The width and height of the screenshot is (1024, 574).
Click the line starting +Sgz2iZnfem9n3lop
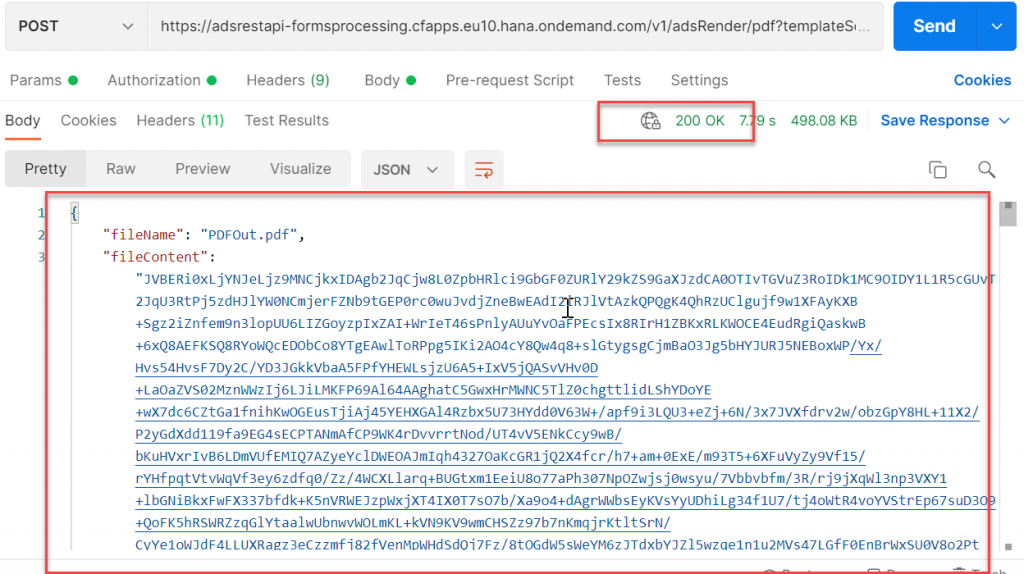pyautogui.click(x=500, y=323)
